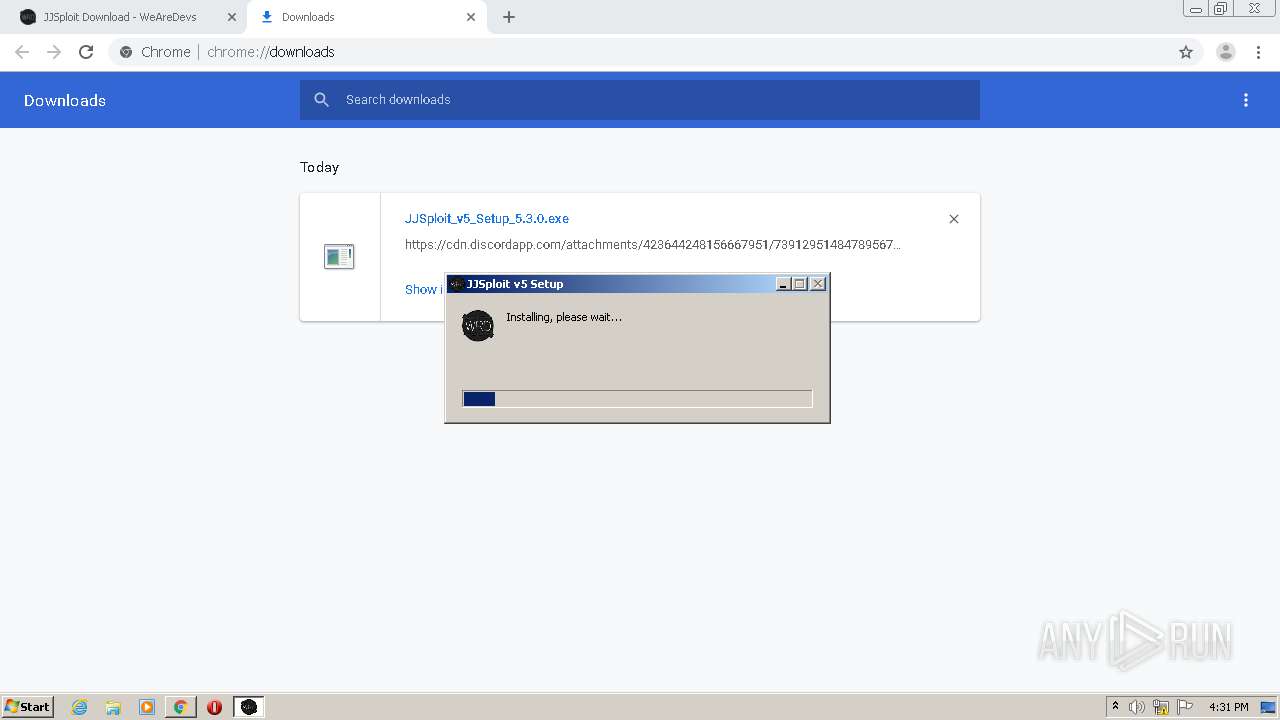Close the JJSploit Download - WeAreDevs tab
The height and width of the screenshot is (720, 1280).
coord(232,17)
